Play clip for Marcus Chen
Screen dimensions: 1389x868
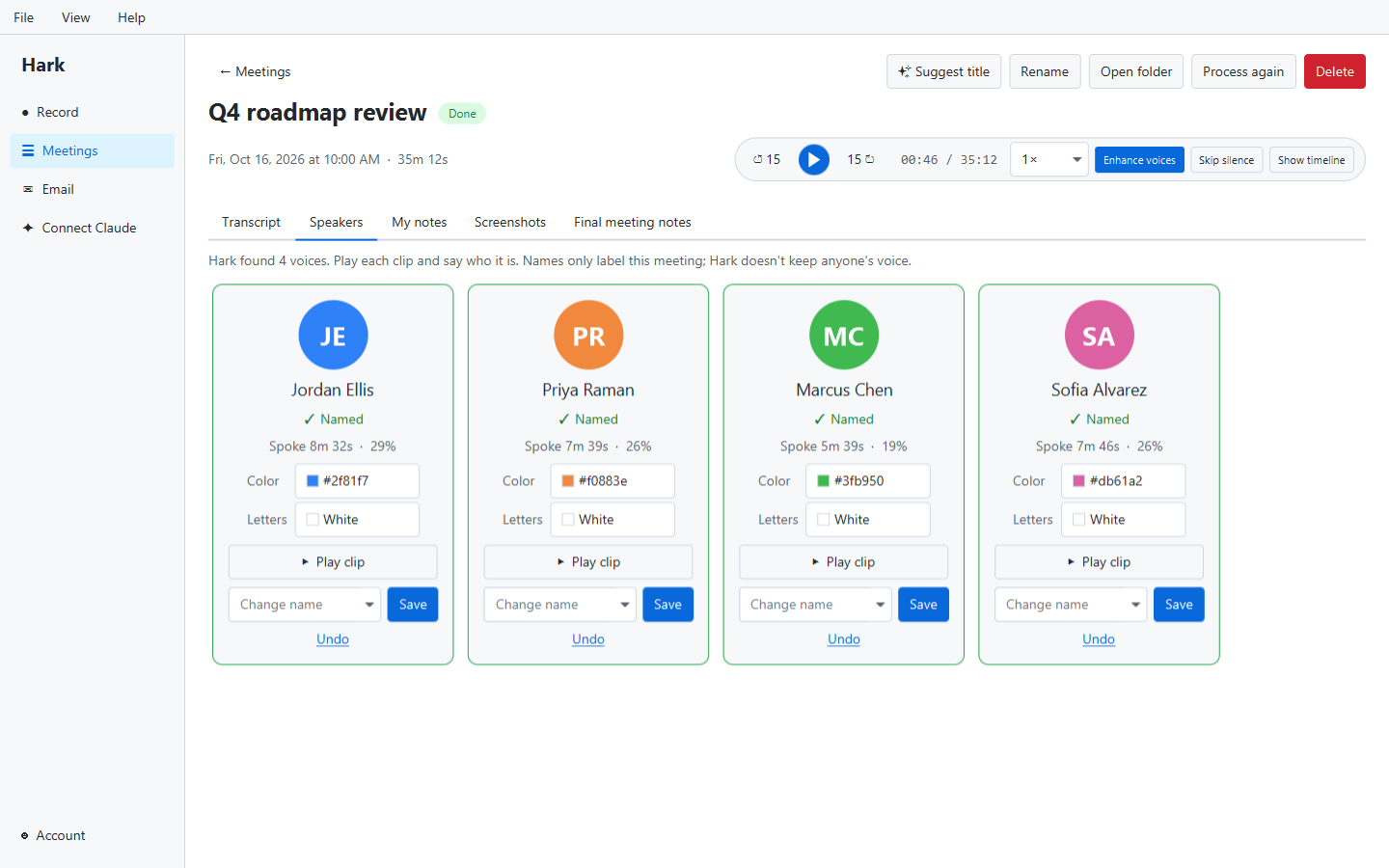click(844, 562)
